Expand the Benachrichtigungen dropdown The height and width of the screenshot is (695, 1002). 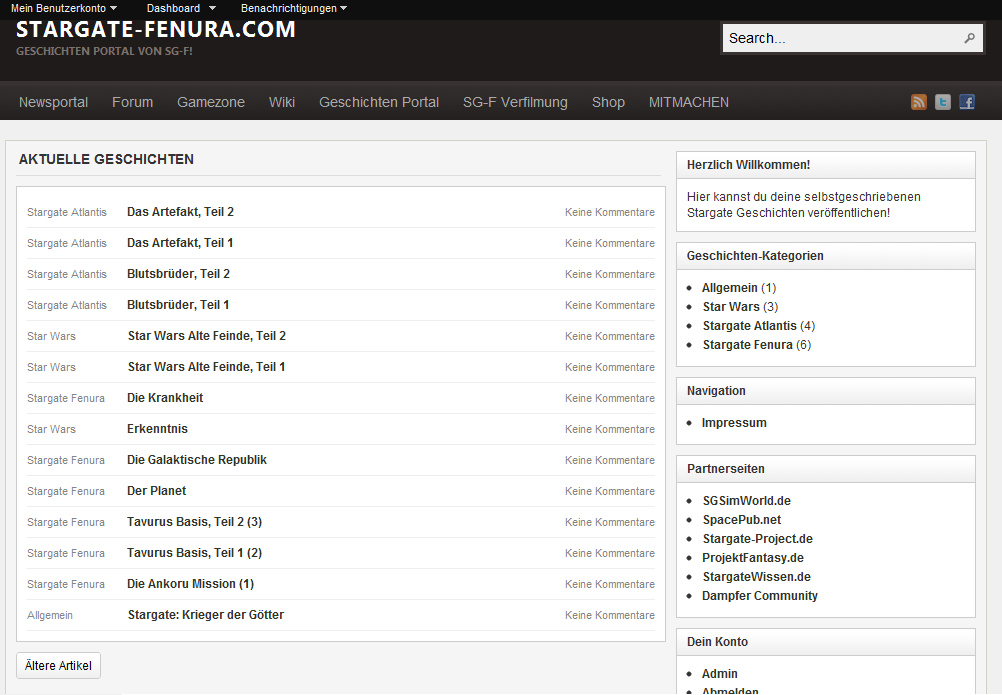pos(294,8)
